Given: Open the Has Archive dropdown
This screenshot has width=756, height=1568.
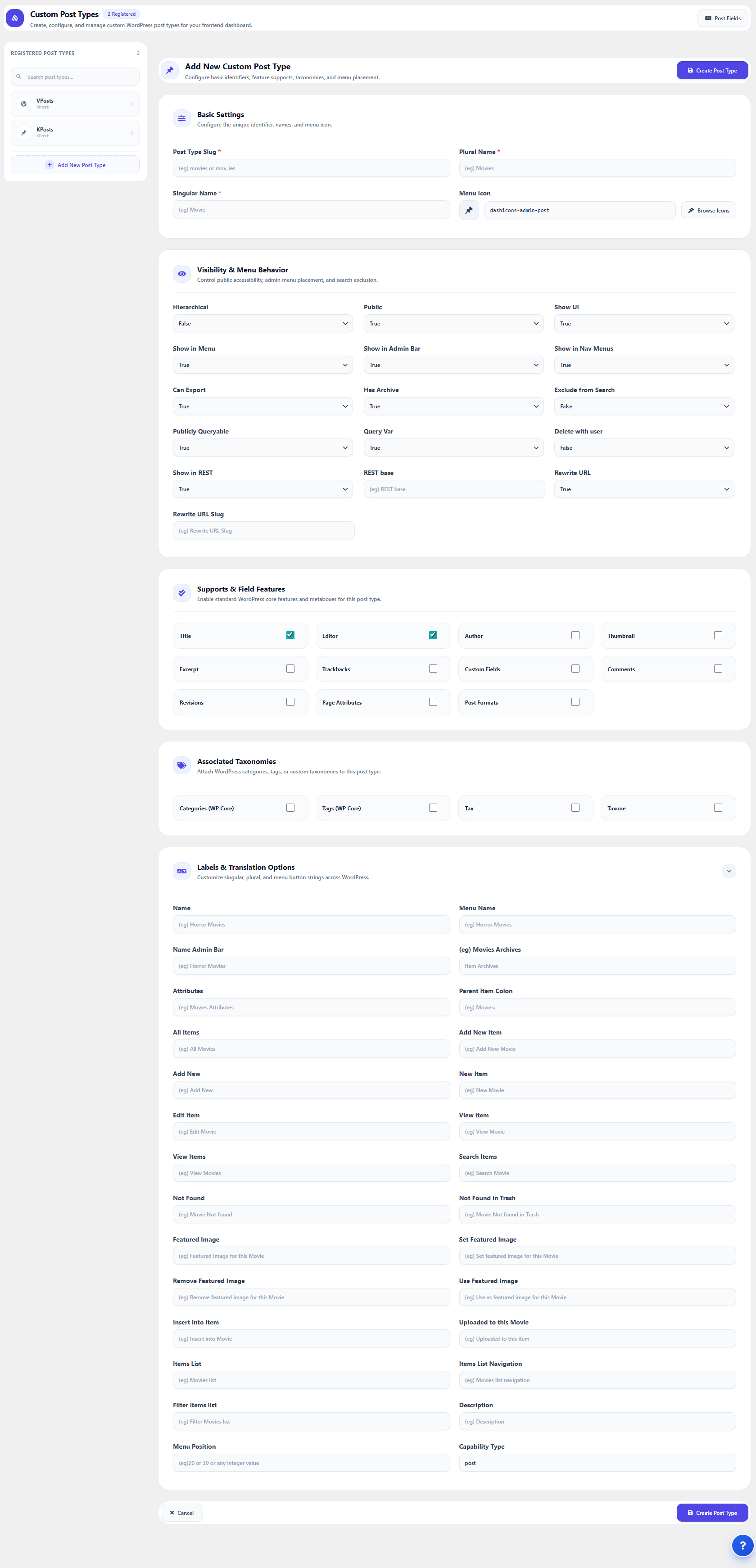Looking at the screenshot, I should (x=453, y=407).
